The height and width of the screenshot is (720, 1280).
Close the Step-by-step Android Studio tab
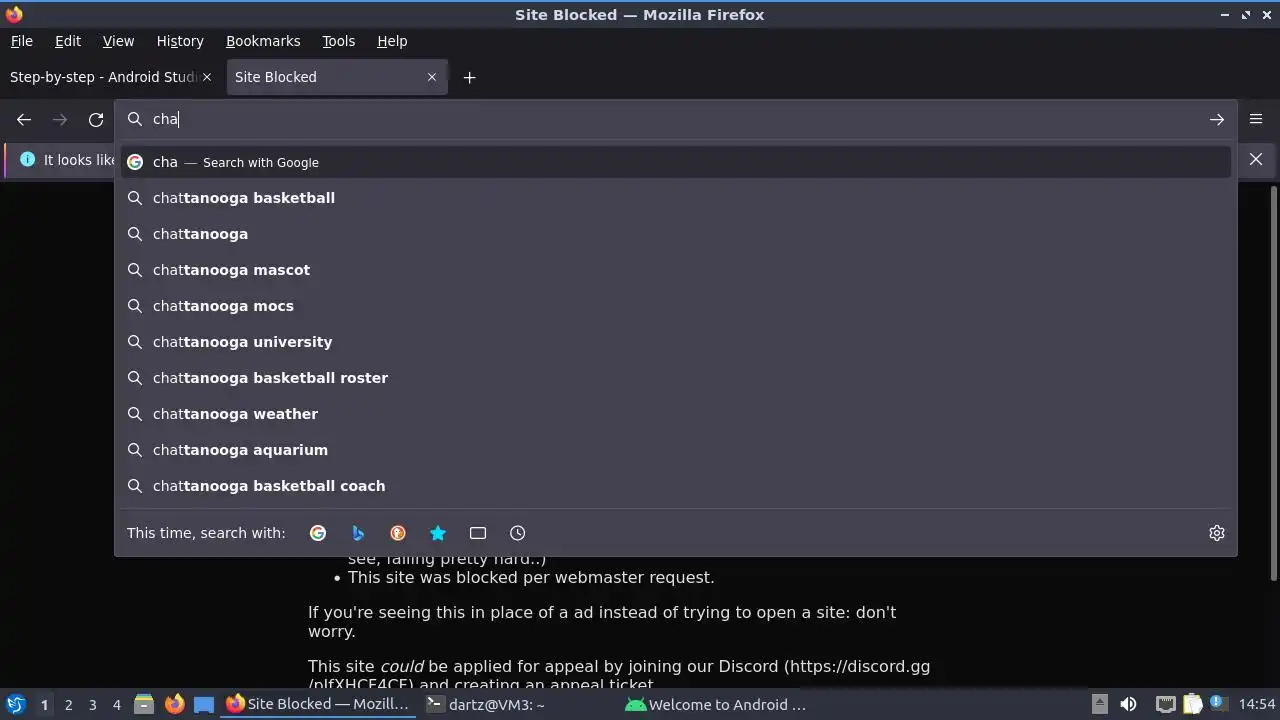click(207, 77)
